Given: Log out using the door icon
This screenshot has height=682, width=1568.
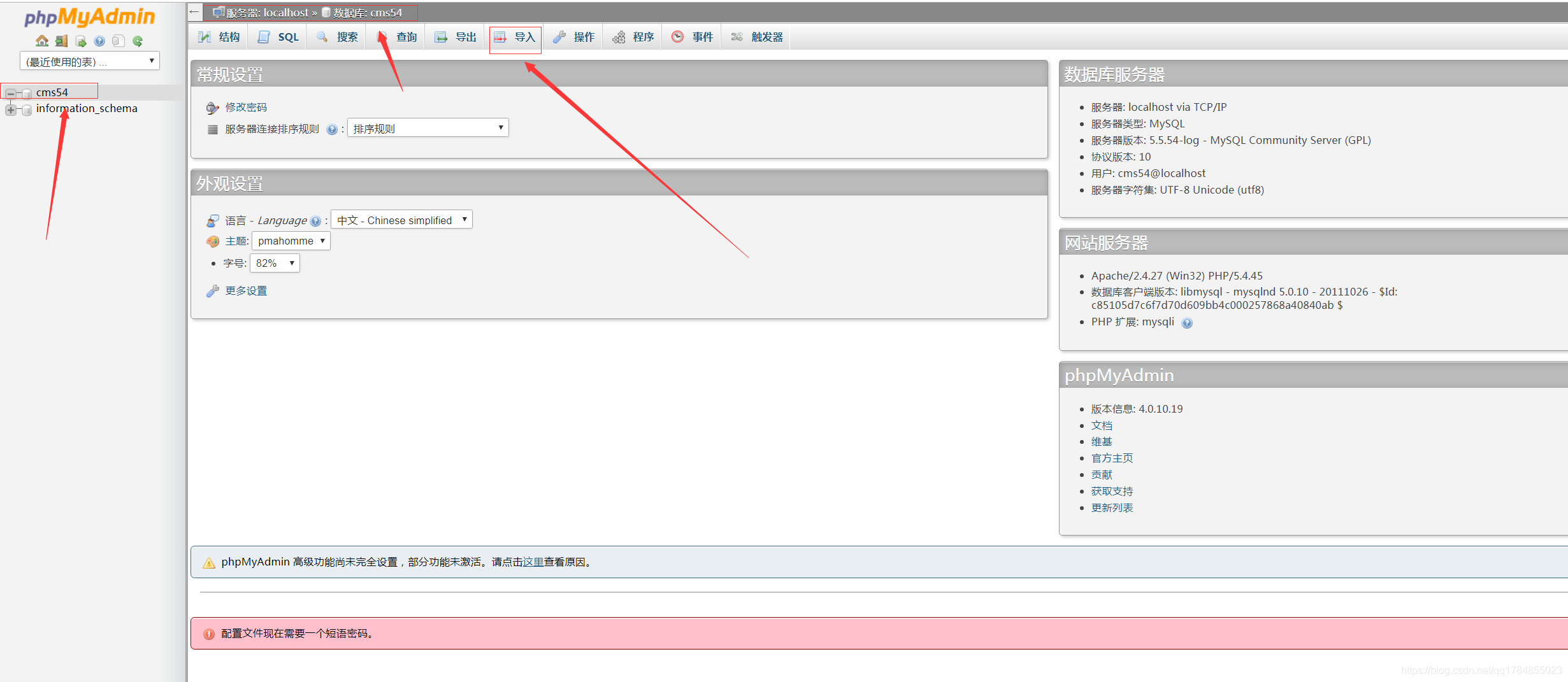Looking at the screenshot, I should pyautogui.click(x=61, y=41).
